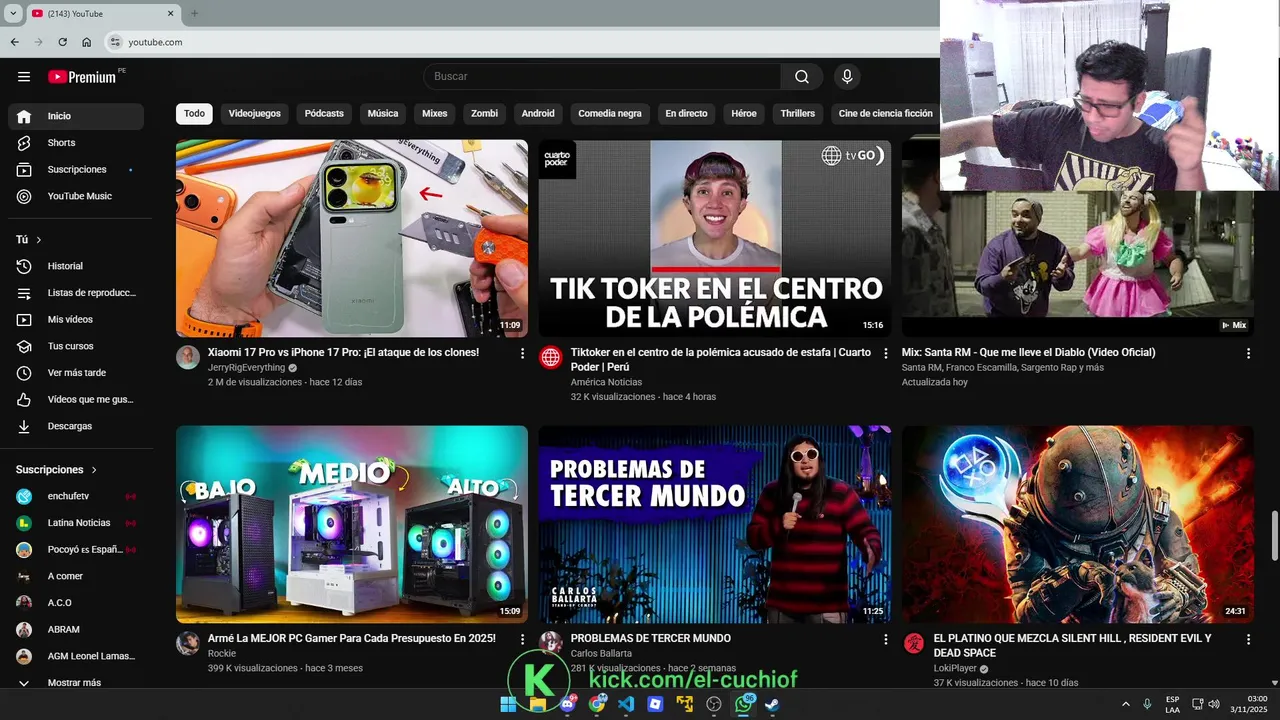Screen dimensions: 1280x720
Task: Open Historial in the sidebar
Action: pyautogui.click(x=76, y=266)
